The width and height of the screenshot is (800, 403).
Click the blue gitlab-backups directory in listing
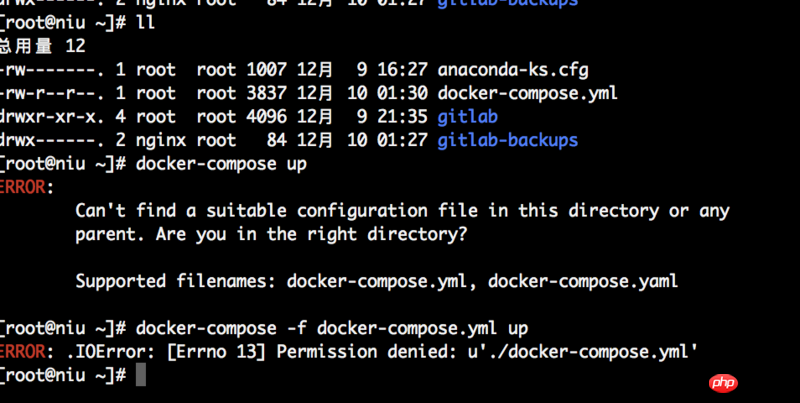(508, 140)
